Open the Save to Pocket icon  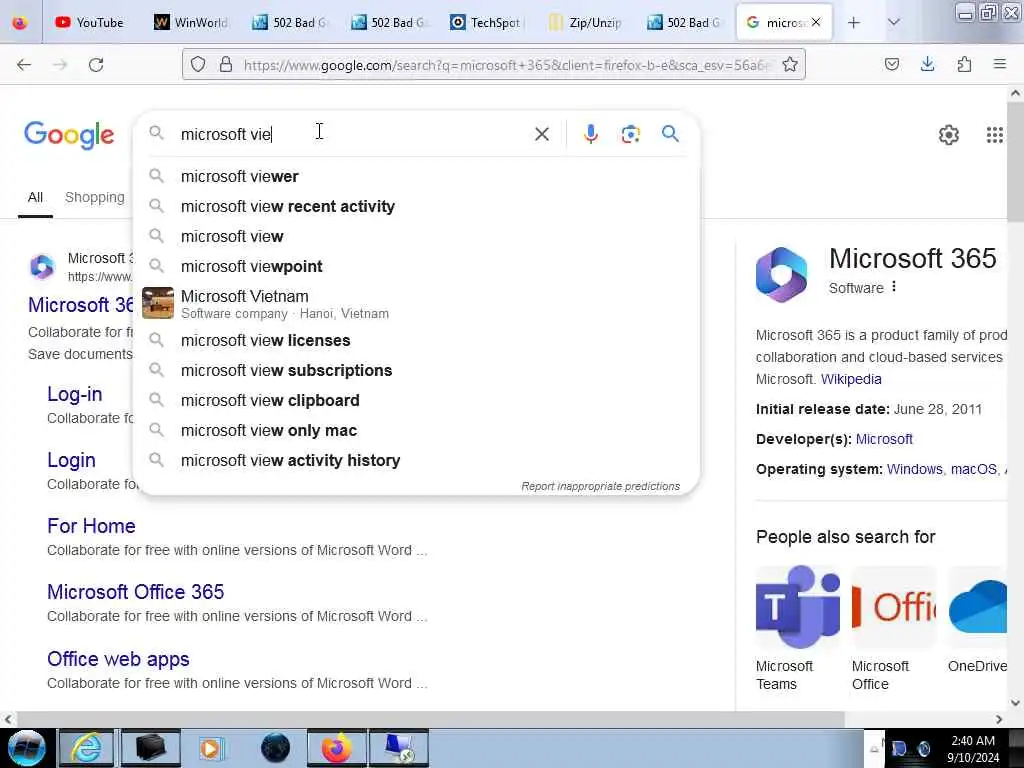891,64
